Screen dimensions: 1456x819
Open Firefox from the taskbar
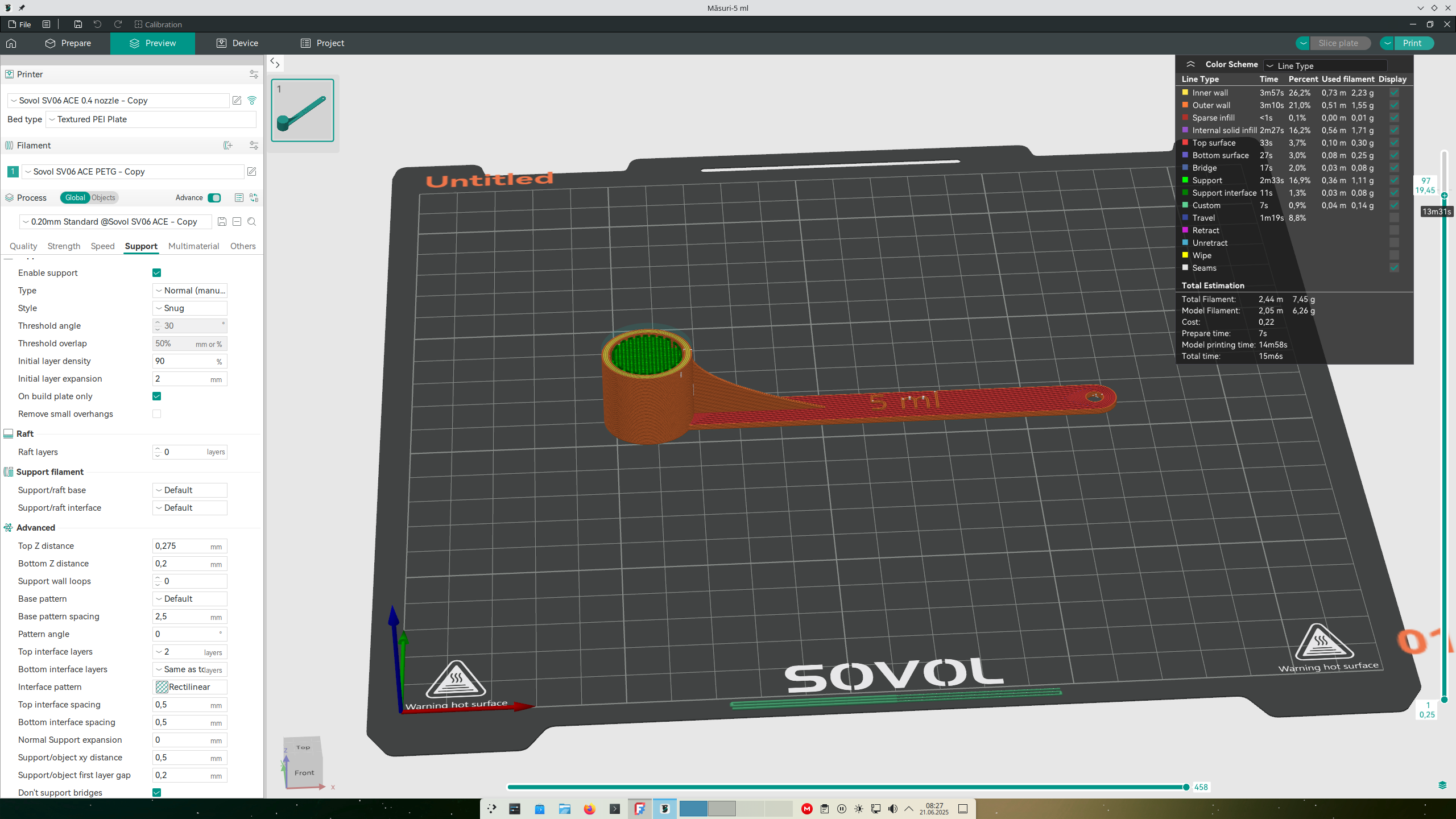coord(589,809)
